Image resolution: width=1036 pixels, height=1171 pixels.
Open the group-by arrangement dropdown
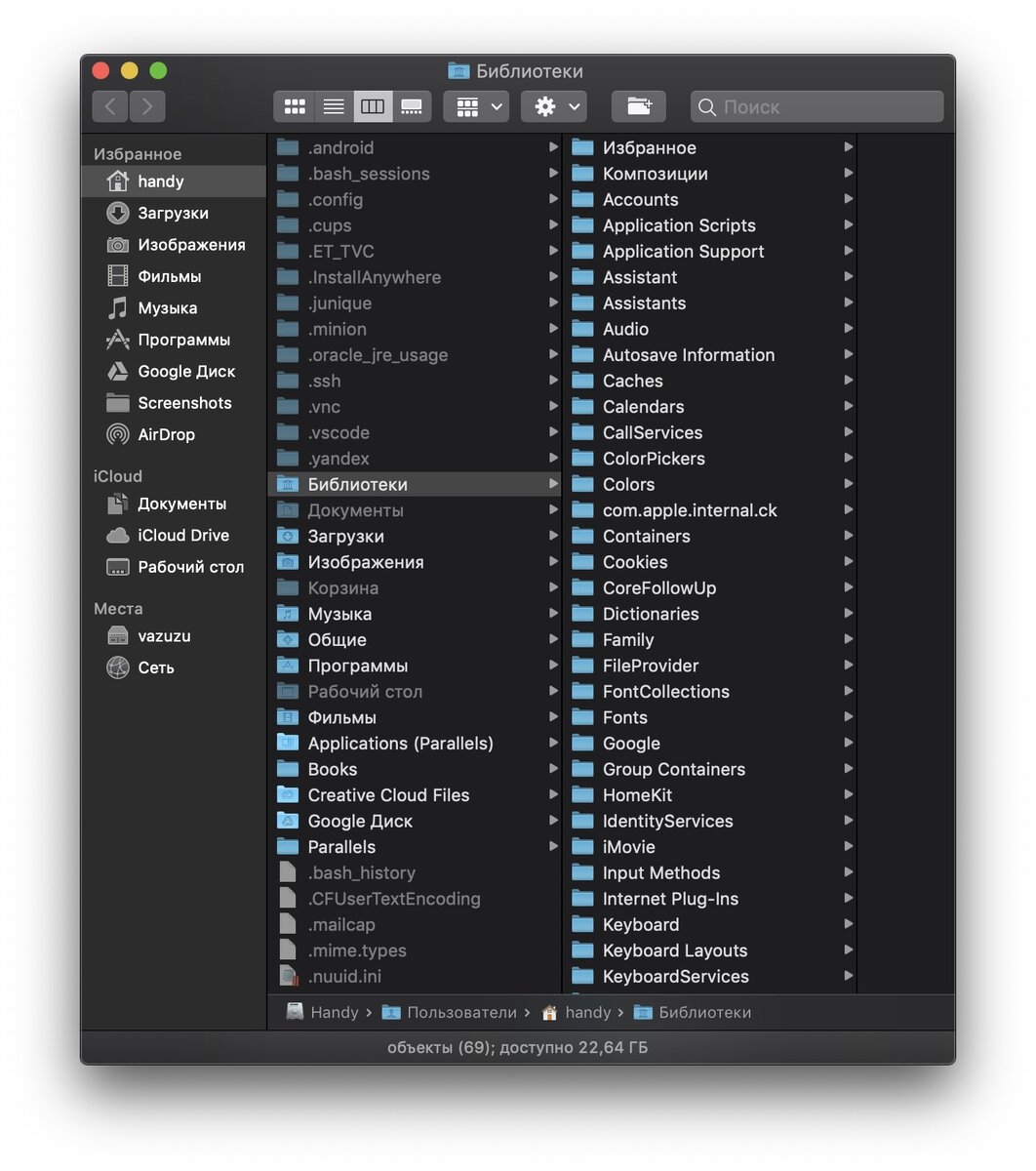tap(476, 106)
